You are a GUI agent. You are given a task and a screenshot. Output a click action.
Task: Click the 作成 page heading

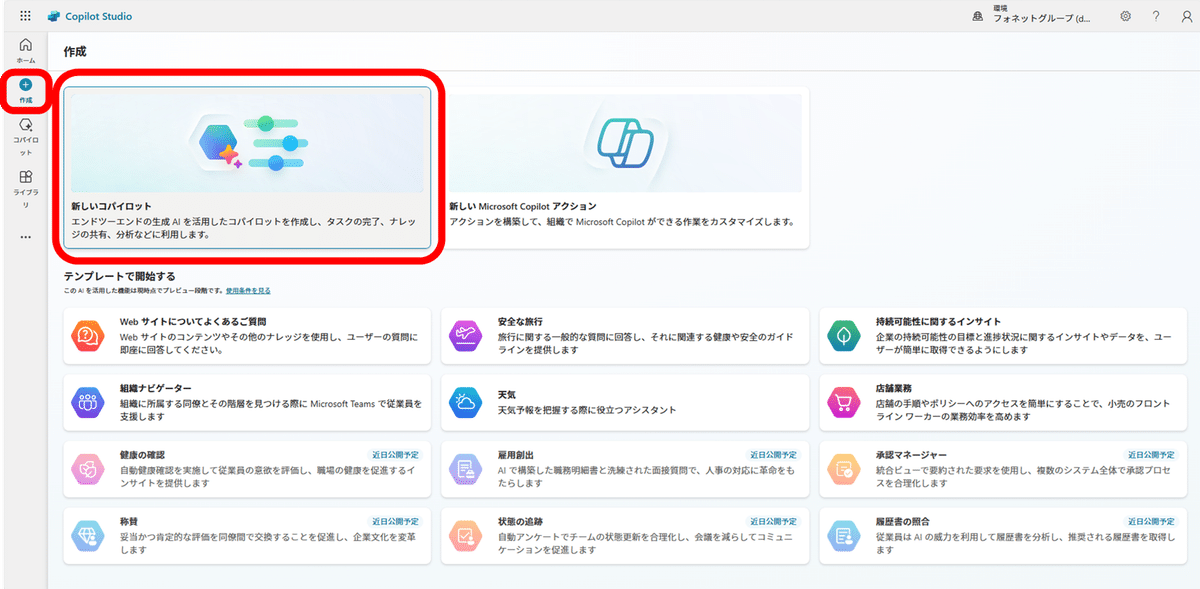[x=75, y=50]
